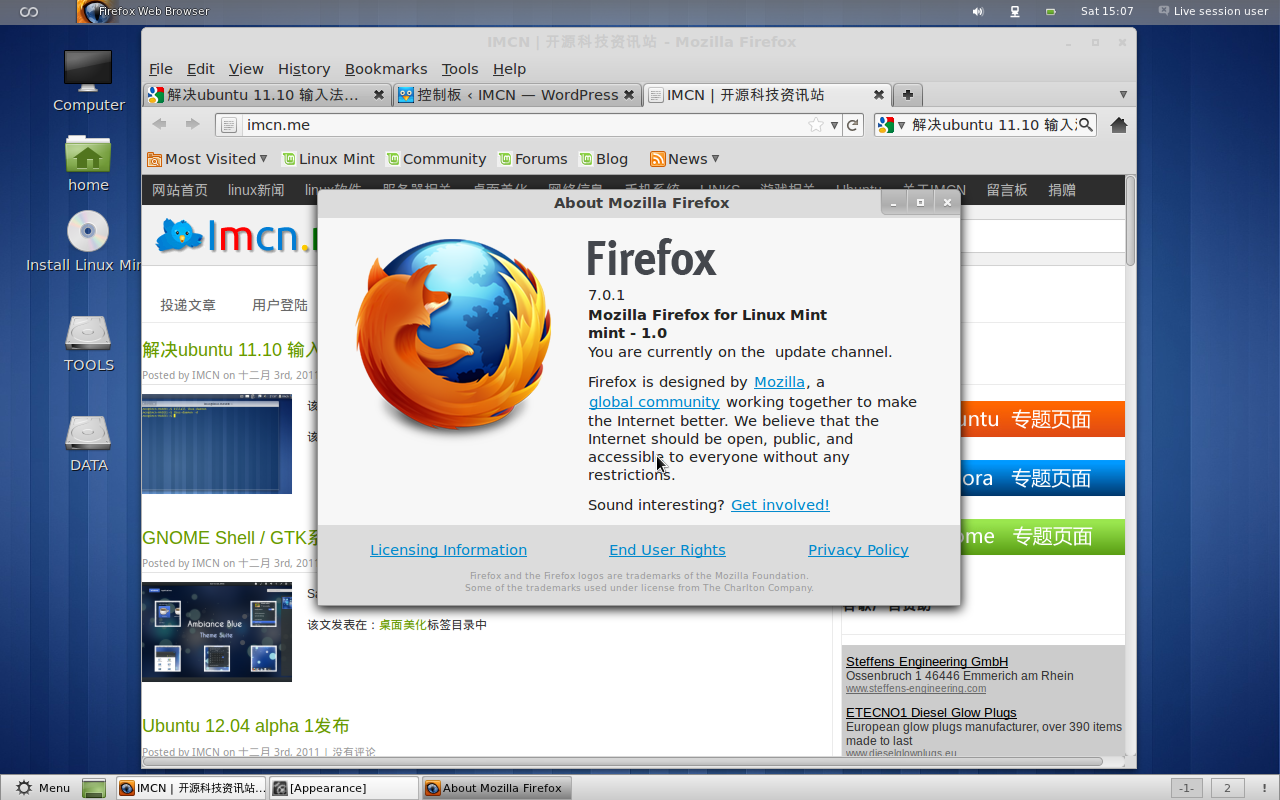Bookmark page with the star icon
The image size is (1280, 800).
tap(816, 125)
